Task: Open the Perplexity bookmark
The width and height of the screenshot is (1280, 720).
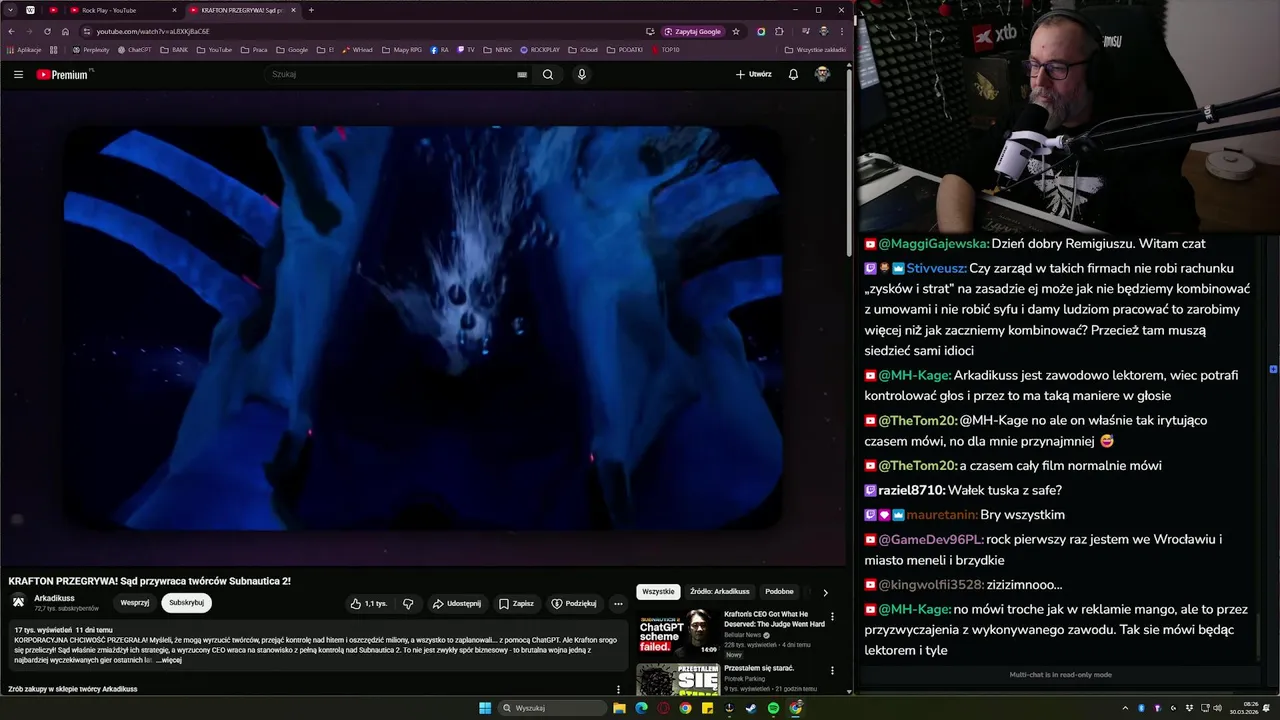Action: click(x=90, y=49)
